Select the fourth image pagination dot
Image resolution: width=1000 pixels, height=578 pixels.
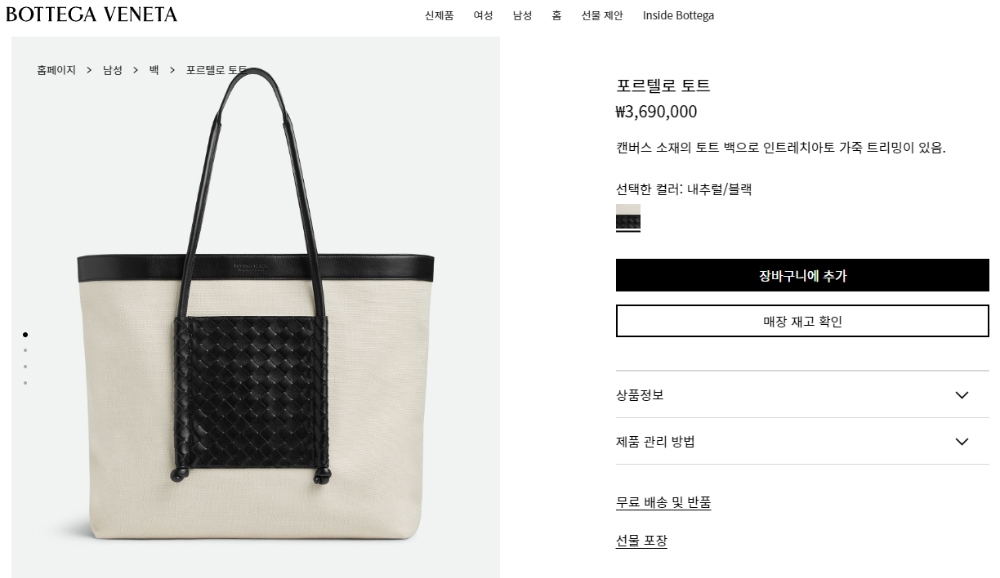point(26,383)
